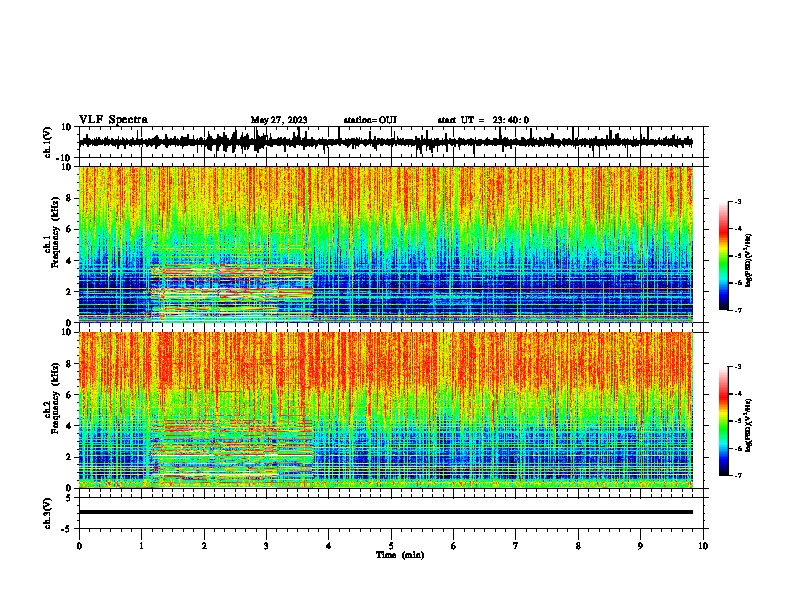Image resolution: width=792 pixels, height=612 pixels.
Task: Click the "Time (min)" axis label
Action: [400, 555]
